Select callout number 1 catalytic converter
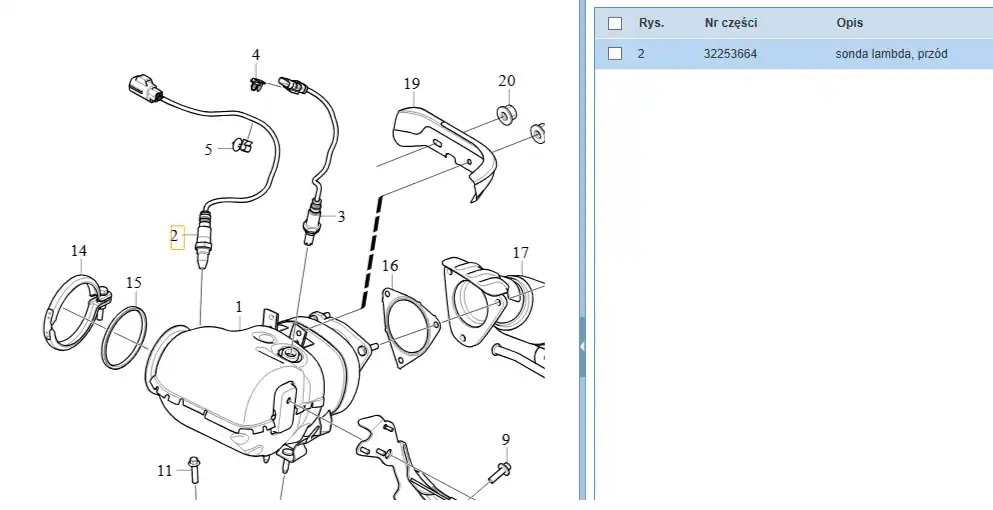Viewport: 993px width, 510px height. pos(239,306)
